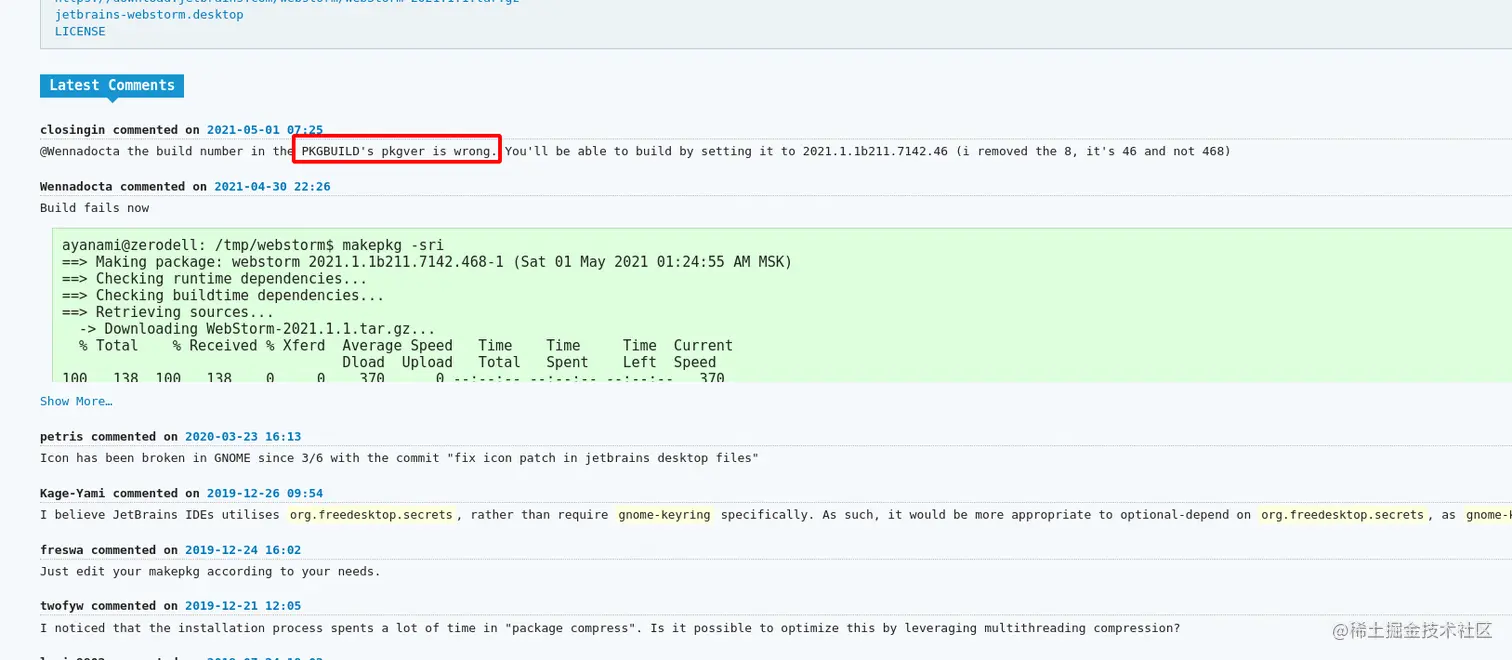This screenshot has width=1512, height=660.
Task: Click version text 2021.1.1b211.7142.46 in comment
Action: [x=875, y=152]
